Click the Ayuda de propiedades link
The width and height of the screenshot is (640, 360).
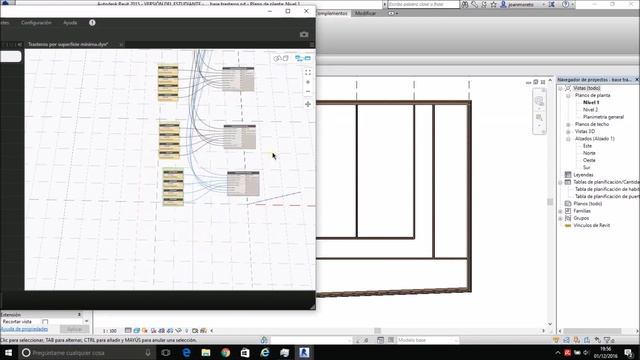24,329
